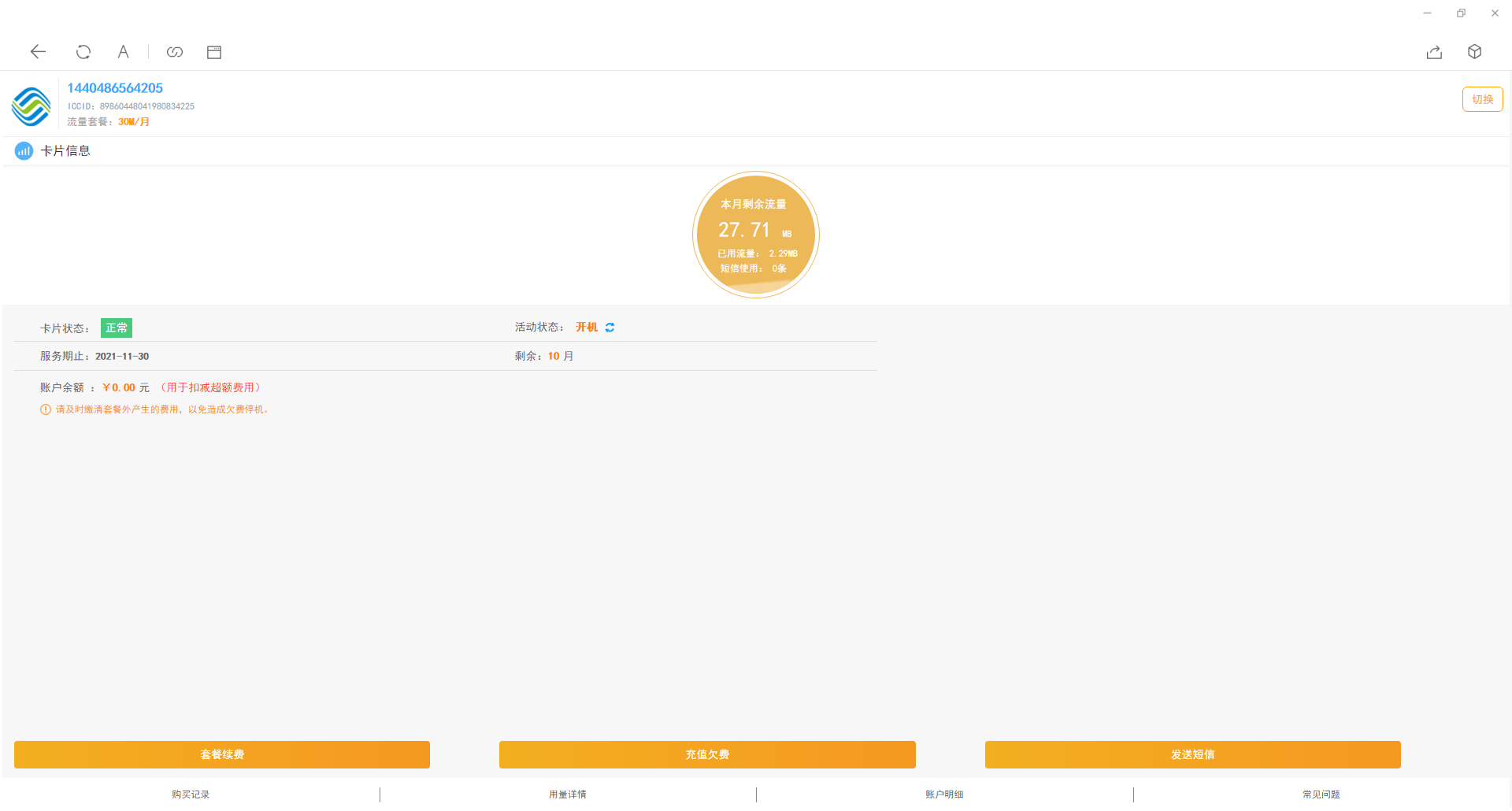
Task: Click the copy link icon
Action: point(175,52)
